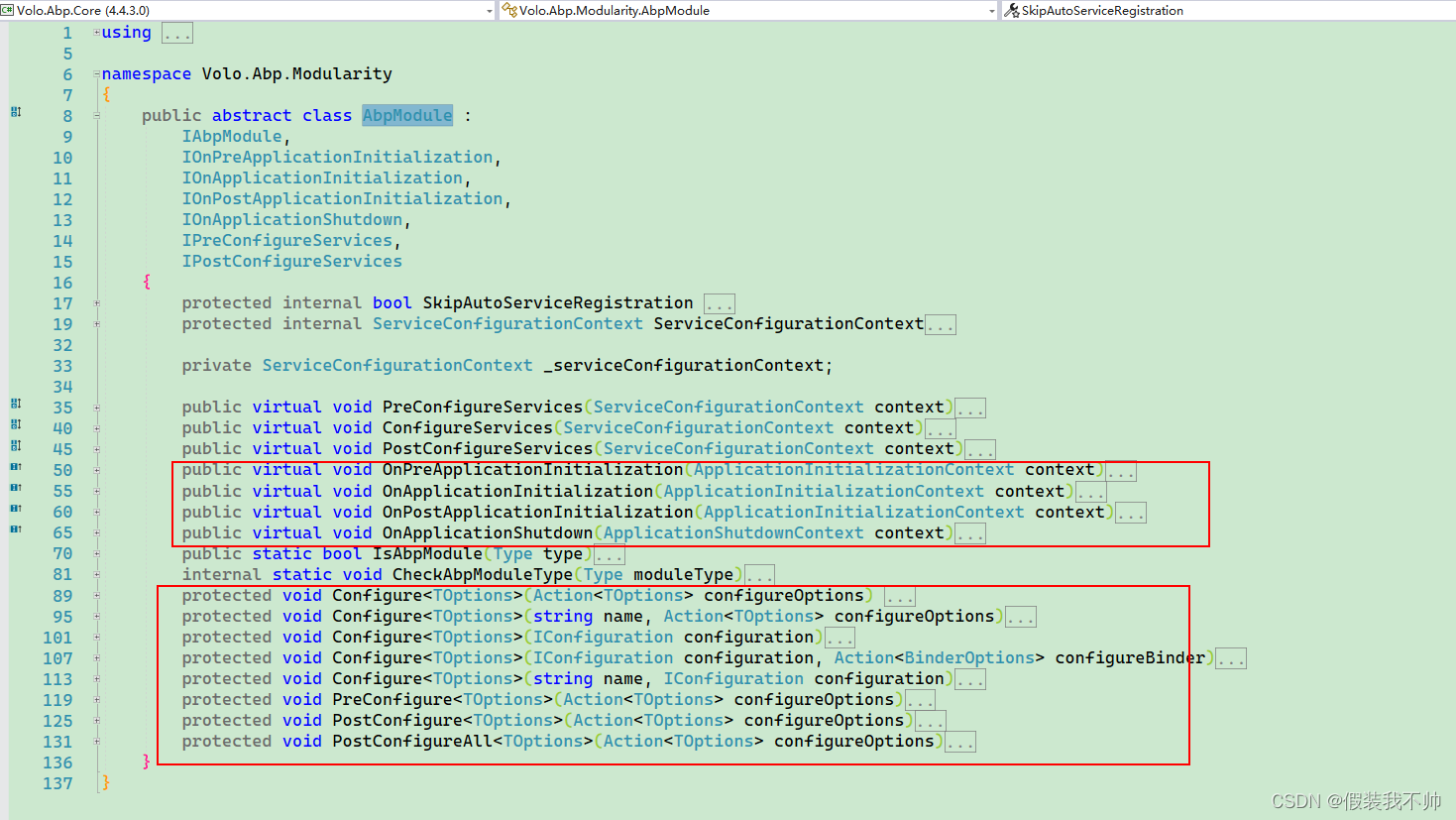Click IOnPreApplicationInitialization on line 10
This screenshot has width=1456, height=820.
(337, 157)
